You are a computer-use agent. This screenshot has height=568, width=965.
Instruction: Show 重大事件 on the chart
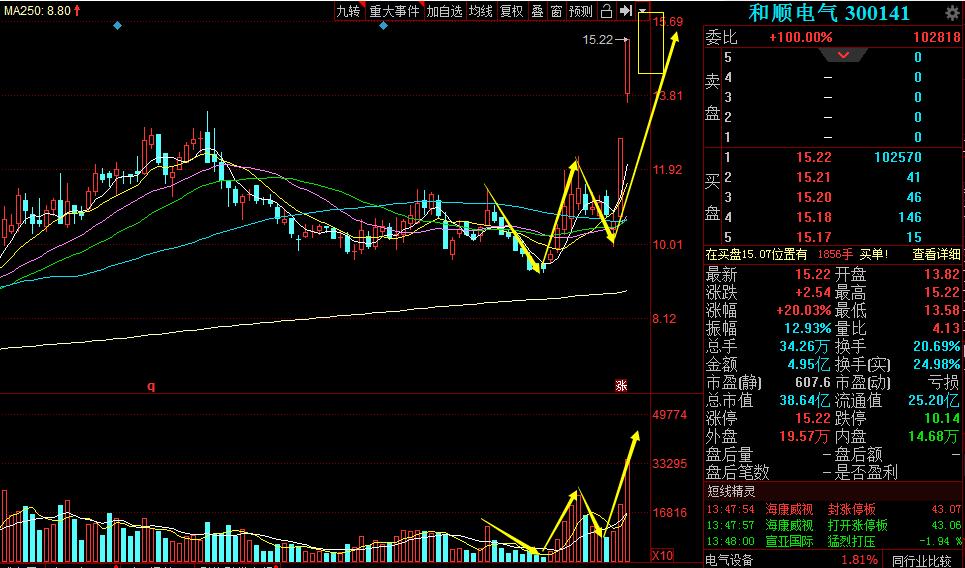coord(394,11)
